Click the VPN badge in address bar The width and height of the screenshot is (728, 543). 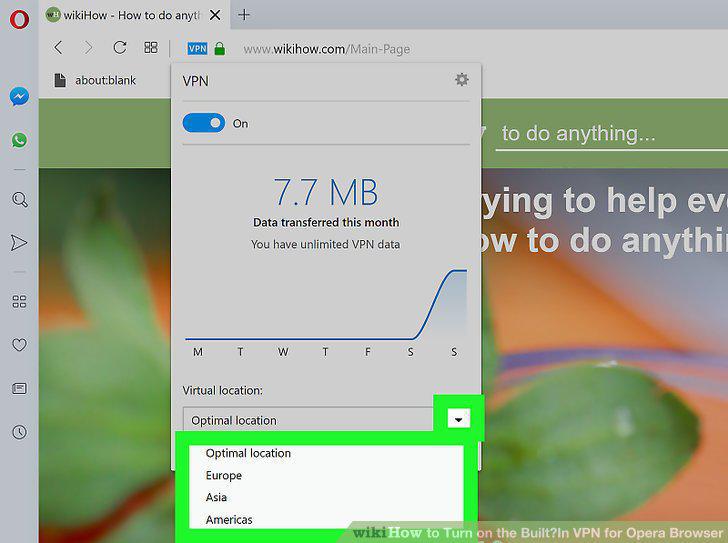click(x=197, y=48)
